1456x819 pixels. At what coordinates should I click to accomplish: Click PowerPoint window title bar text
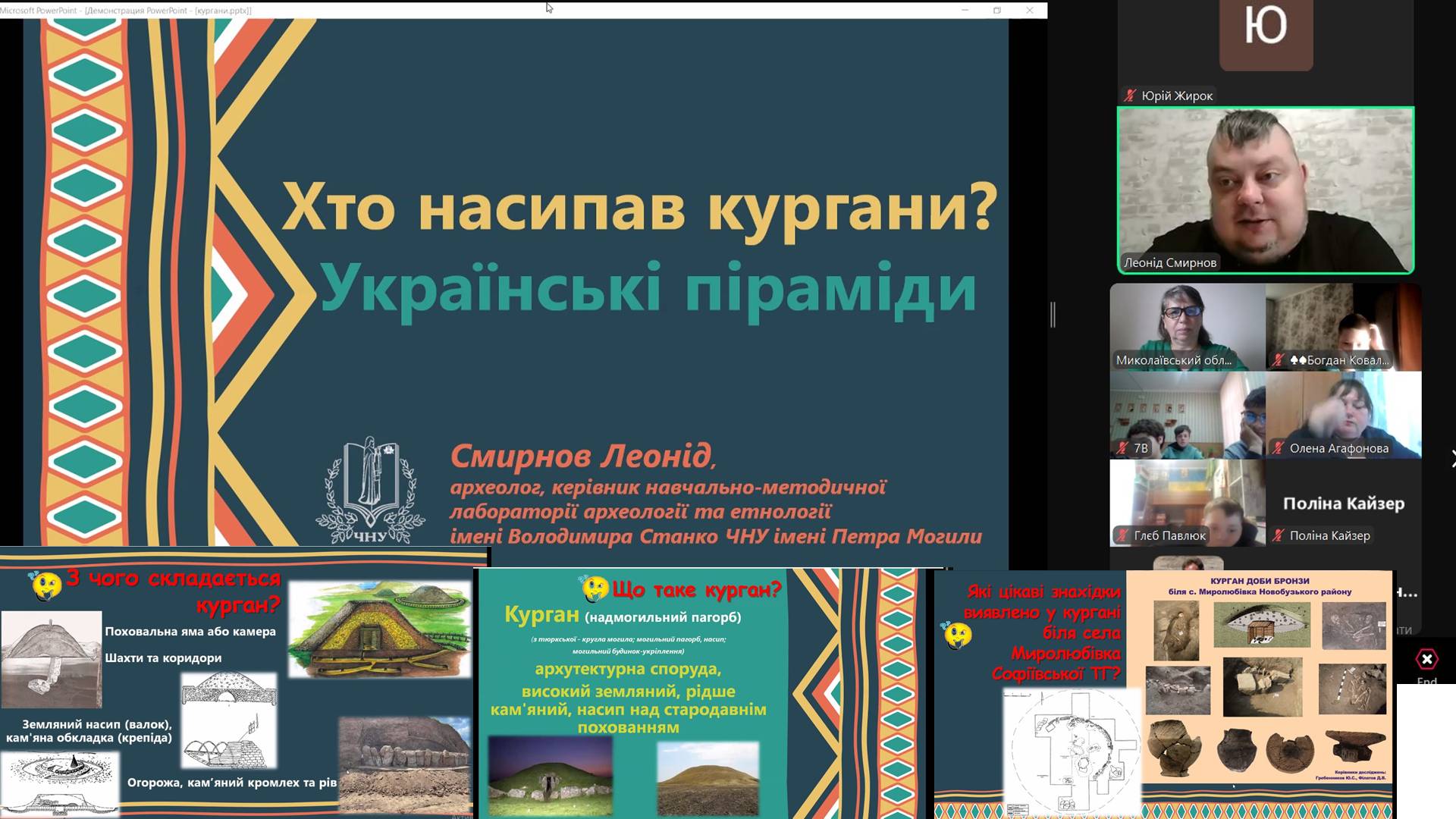pos(126,10)
